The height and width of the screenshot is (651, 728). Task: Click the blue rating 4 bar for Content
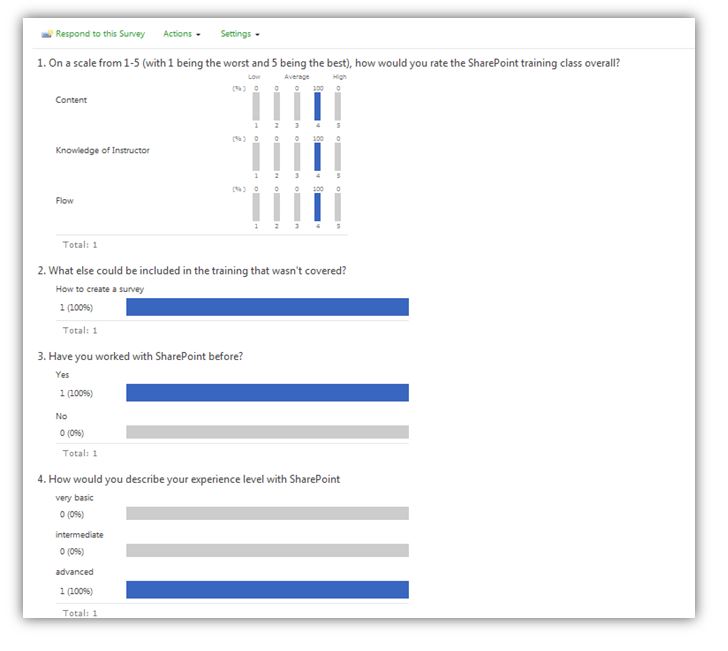click(x=318, y=107)
